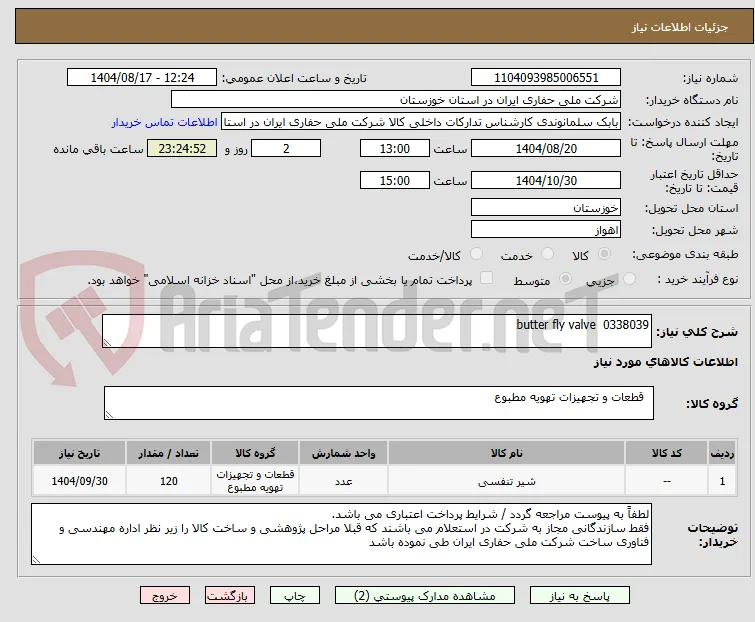
Task: Click the unit cell عدد
Action: coord(343,481)
